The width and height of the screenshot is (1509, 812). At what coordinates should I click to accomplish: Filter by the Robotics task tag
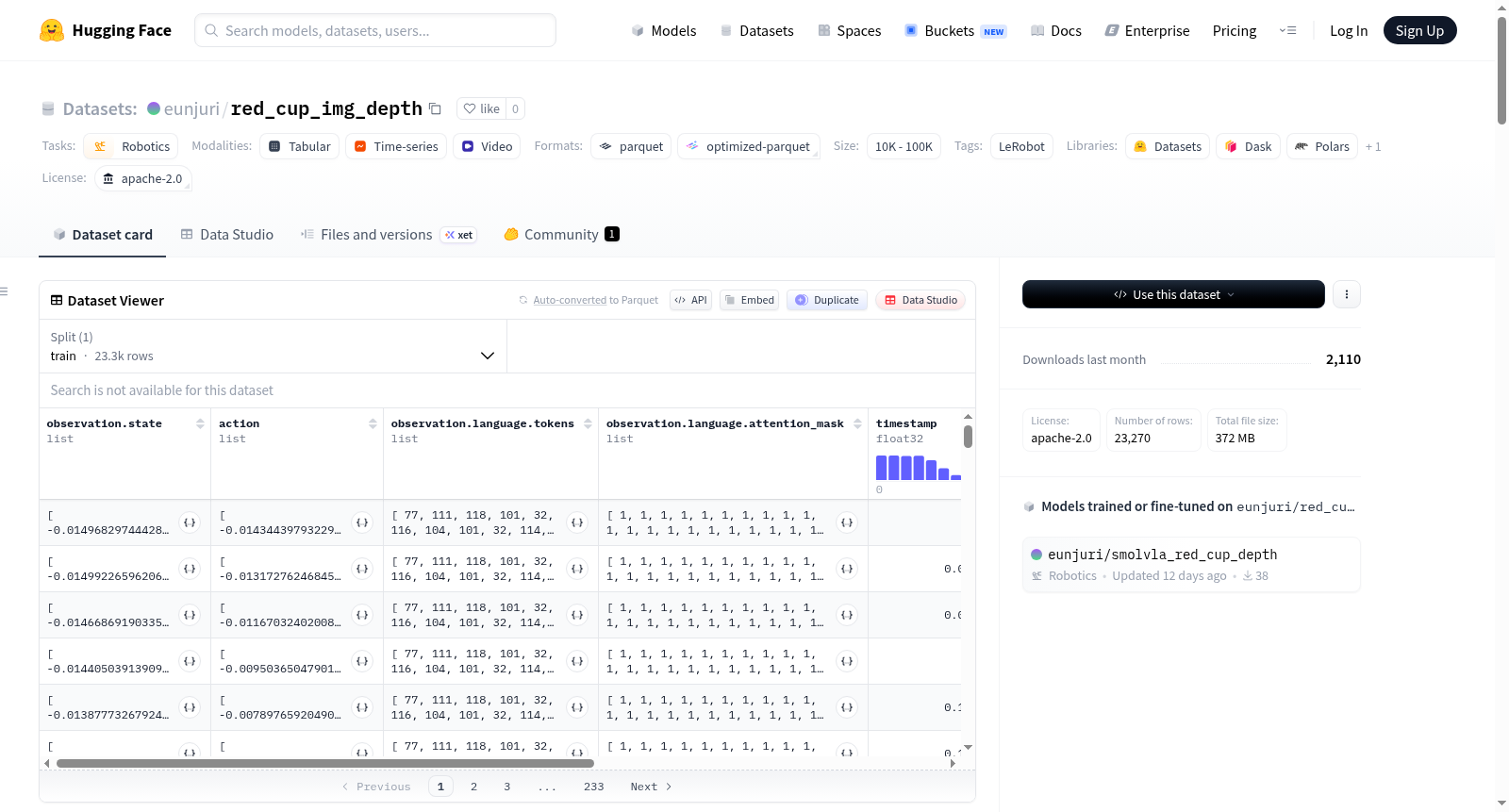(131, 146)
